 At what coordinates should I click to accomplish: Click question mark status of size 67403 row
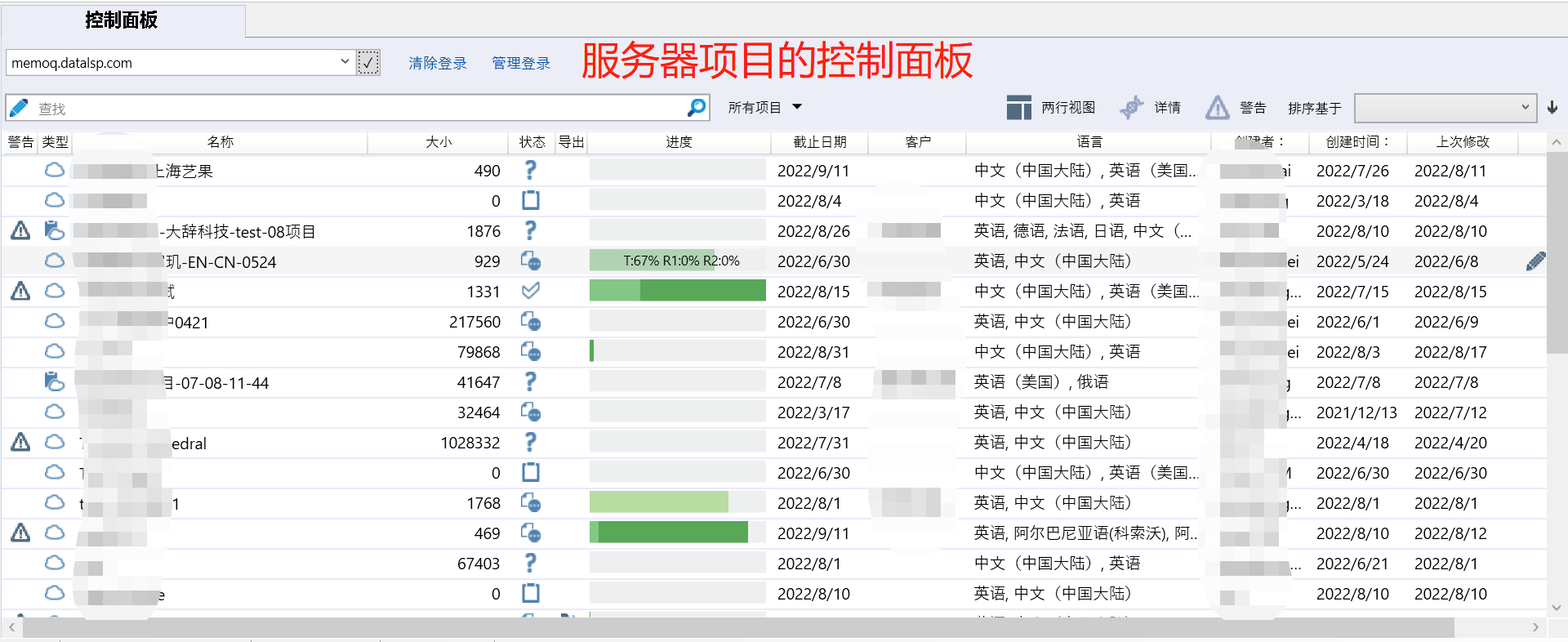click(x=530, y=563)
